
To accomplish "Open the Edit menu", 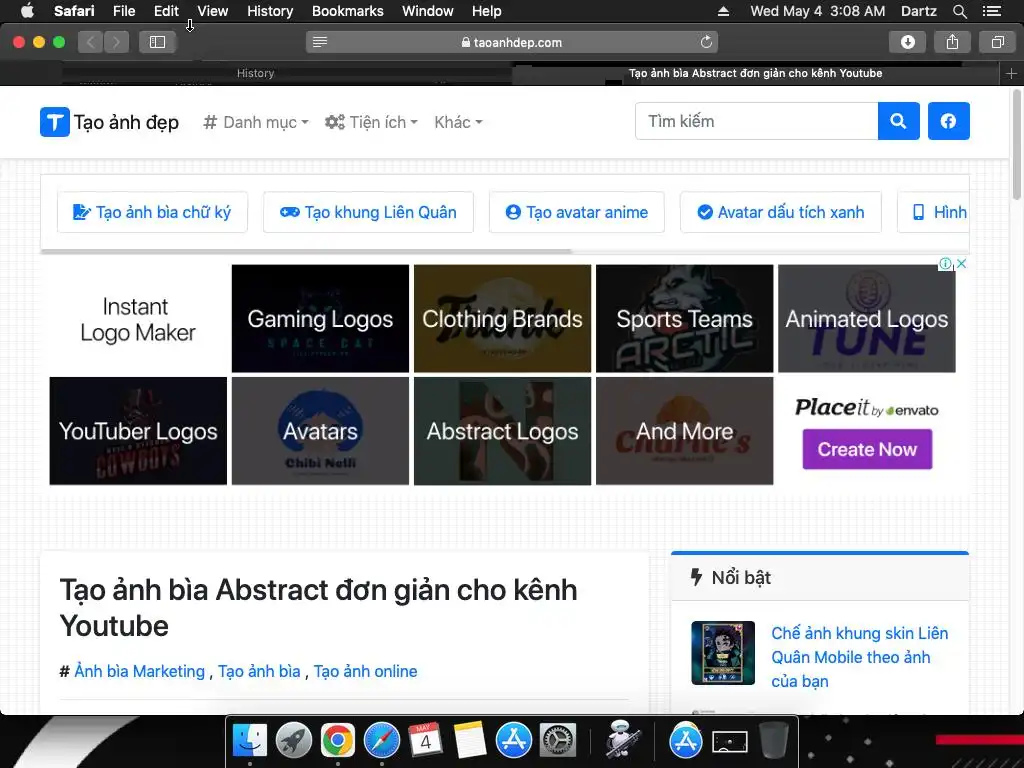I will click(166, 11).
